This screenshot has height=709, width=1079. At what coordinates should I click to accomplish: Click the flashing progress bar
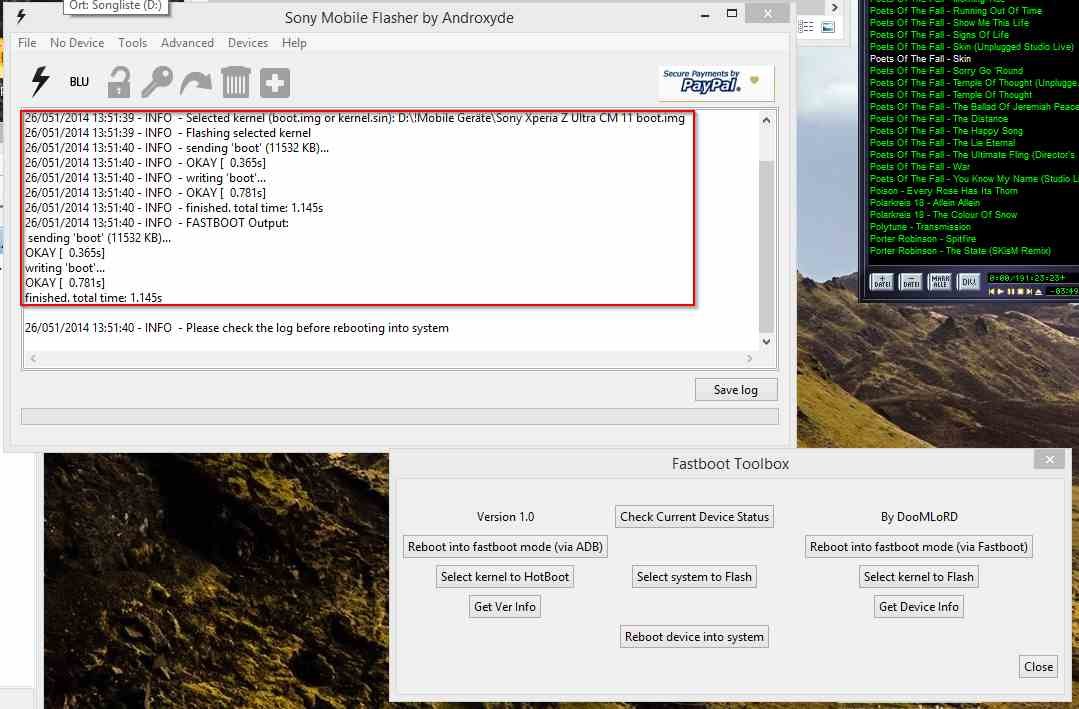pyautogui.click(x=400, y=416)
